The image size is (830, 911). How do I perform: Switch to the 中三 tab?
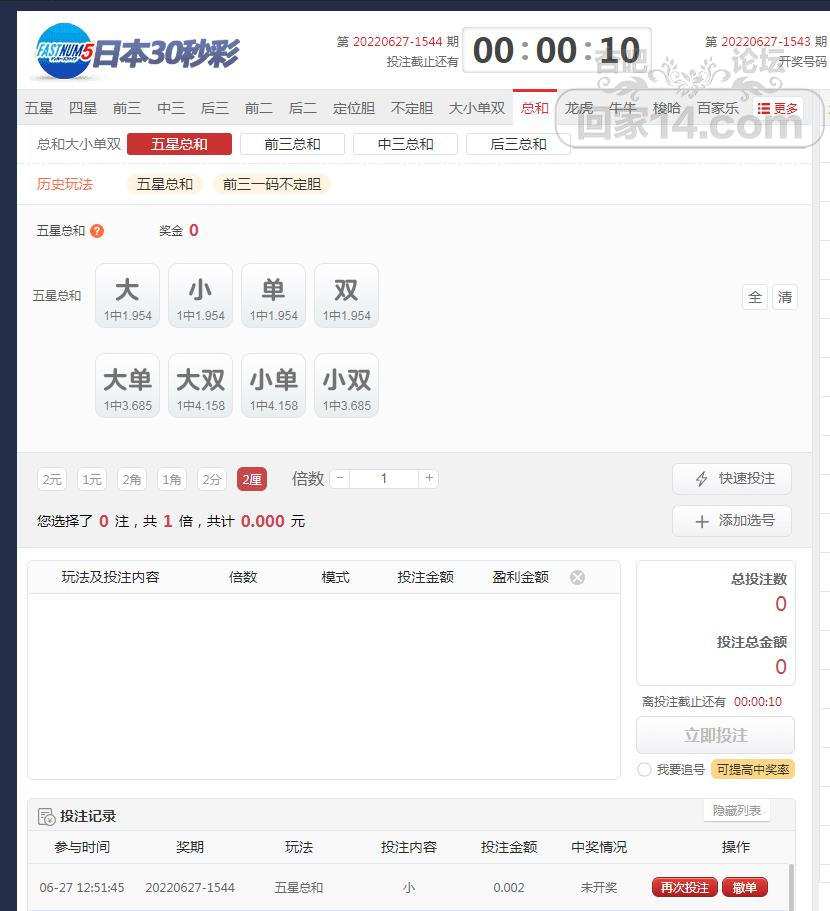171,109
